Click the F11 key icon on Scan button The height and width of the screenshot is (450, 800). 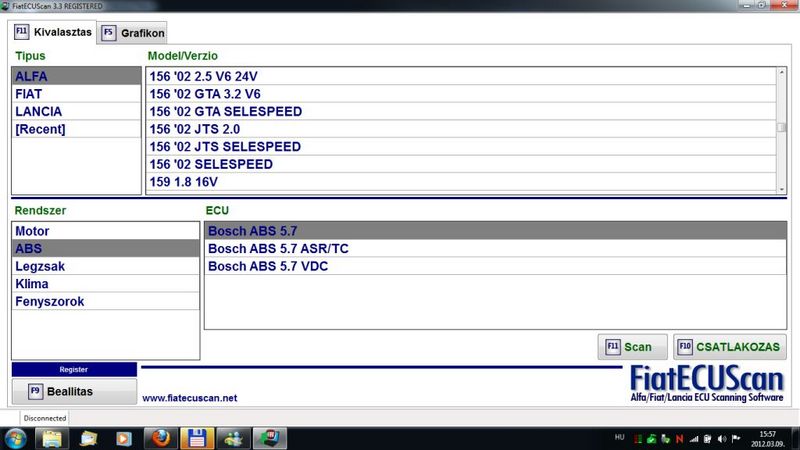click(x=613, y=347)
